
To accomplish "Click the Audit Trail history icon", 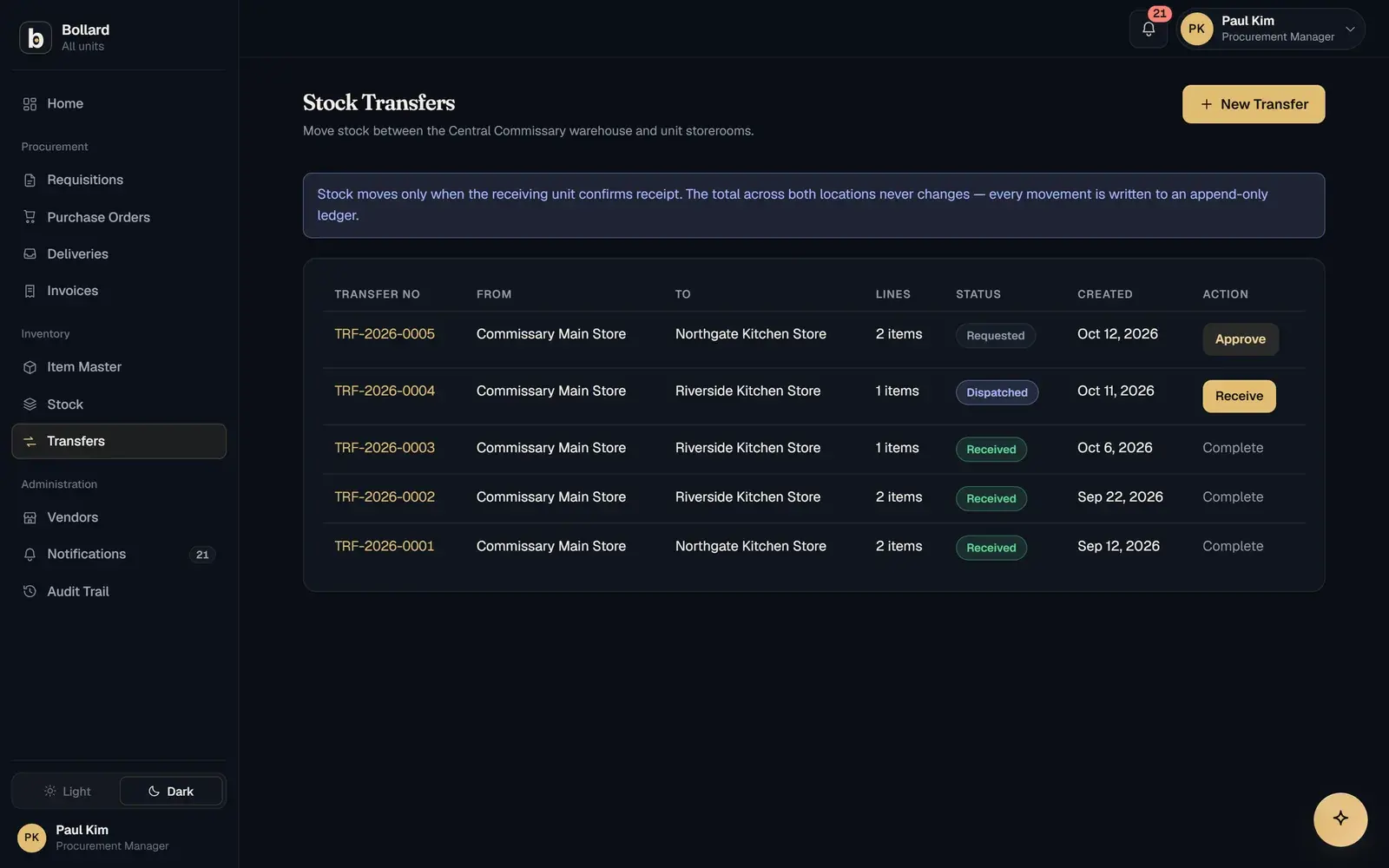I will [30, 591].
